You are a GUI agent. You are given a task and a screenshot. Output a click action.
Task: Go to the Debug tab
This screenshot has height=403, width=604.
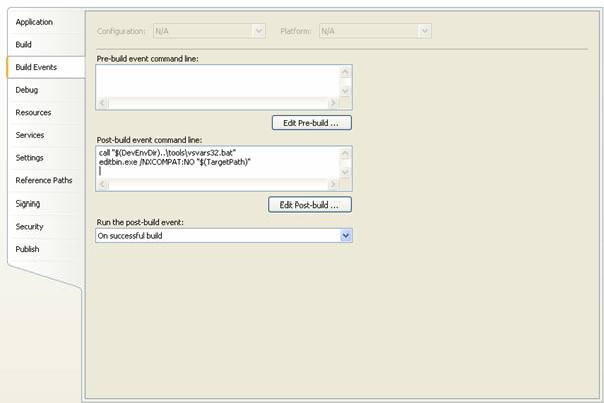[x=27, y=90]
